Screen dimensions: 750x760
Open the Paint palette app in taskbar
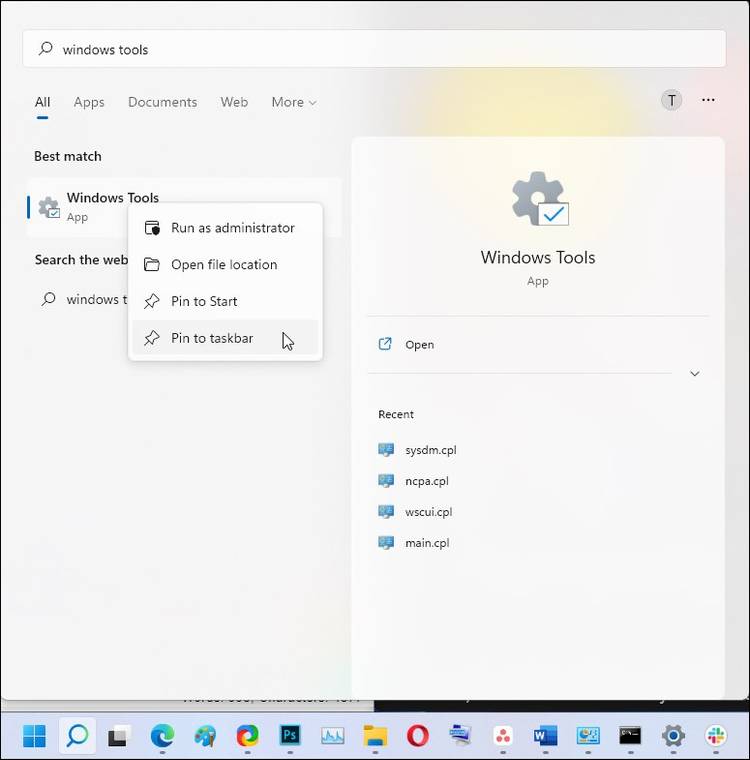205,736
